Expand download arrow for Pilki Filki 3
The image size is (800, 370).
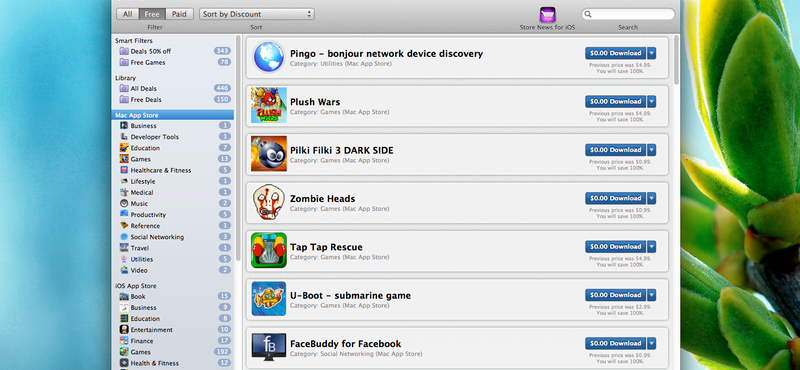[652, 150]
